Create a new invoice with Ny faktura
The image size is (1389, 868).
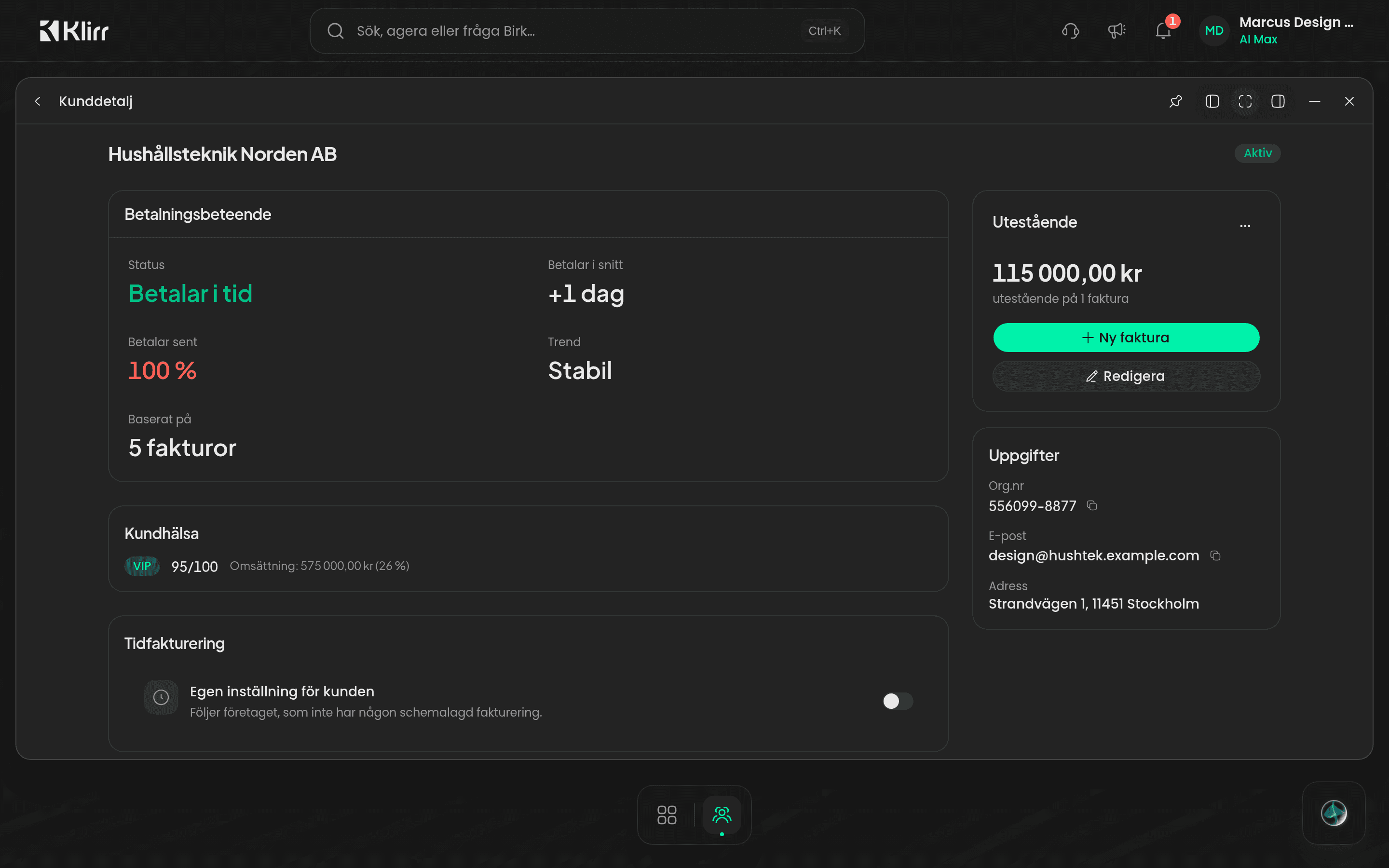1126,338
